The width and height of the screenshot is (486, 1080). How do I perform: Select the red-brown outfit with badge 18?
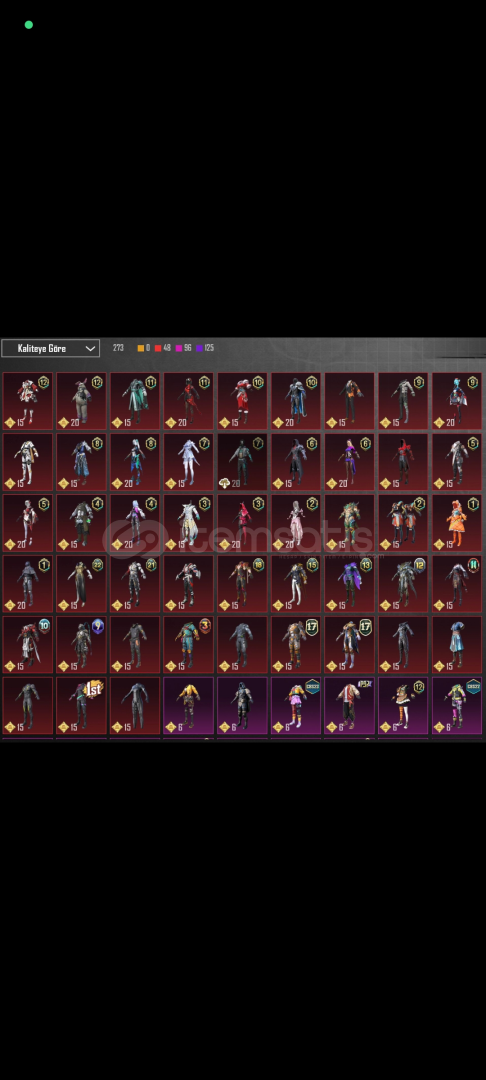tap(242, 583)
